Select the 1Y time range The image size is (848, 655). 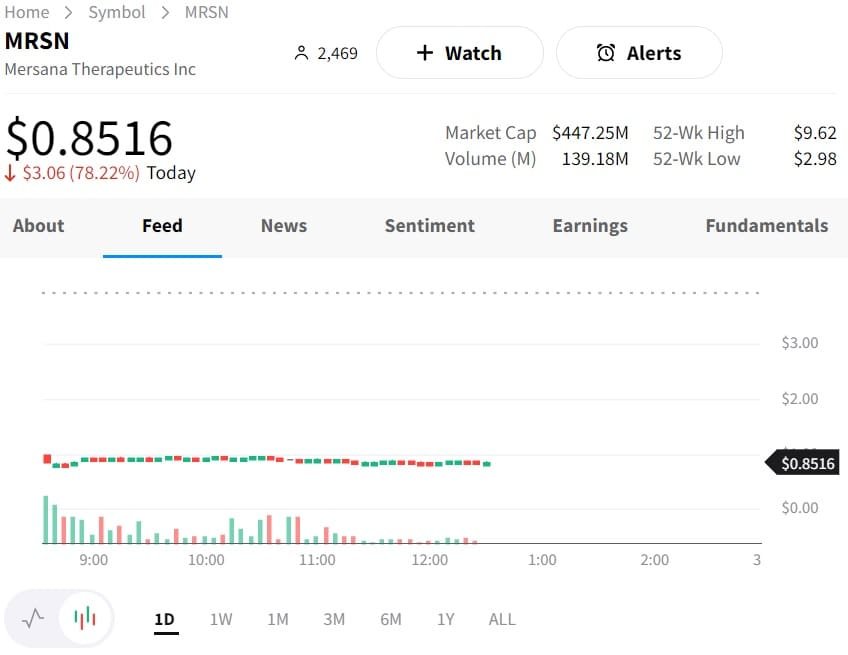[445, 620]
